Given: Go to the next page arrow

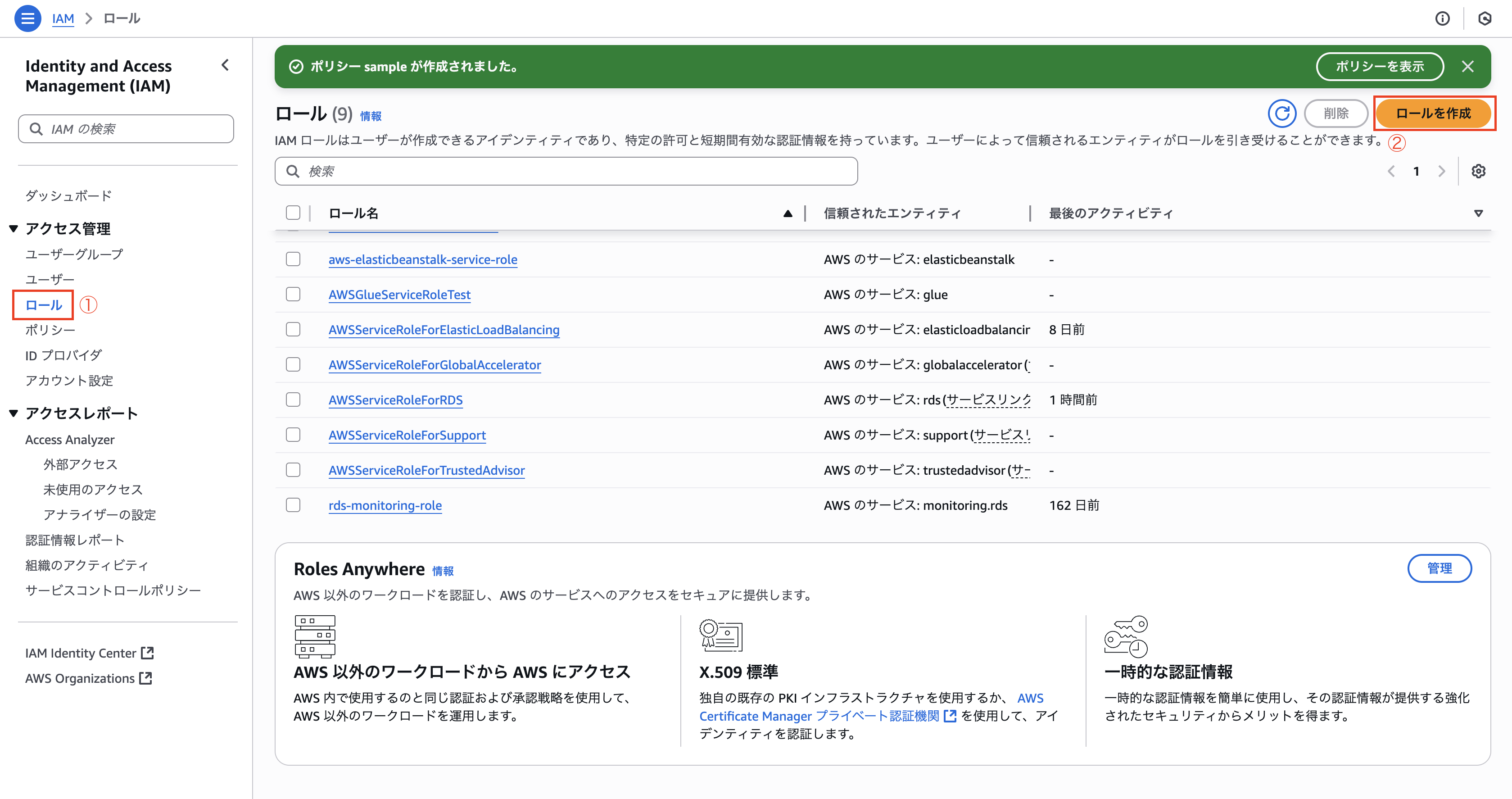Looking at the screenshot, I should [x=1442, y=171].
